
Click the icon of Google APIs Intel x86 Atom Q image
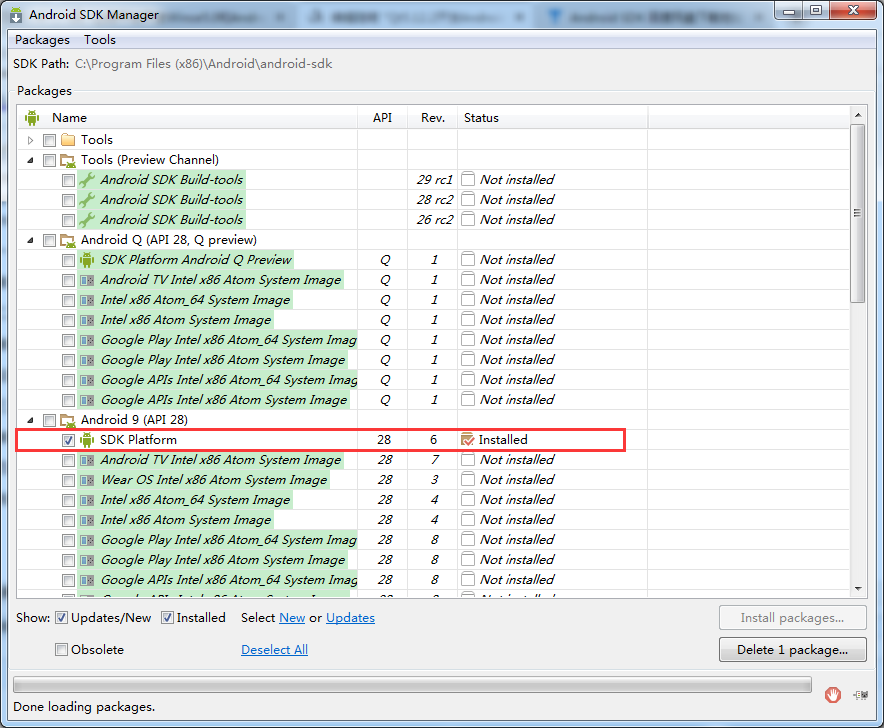point(87,400)
